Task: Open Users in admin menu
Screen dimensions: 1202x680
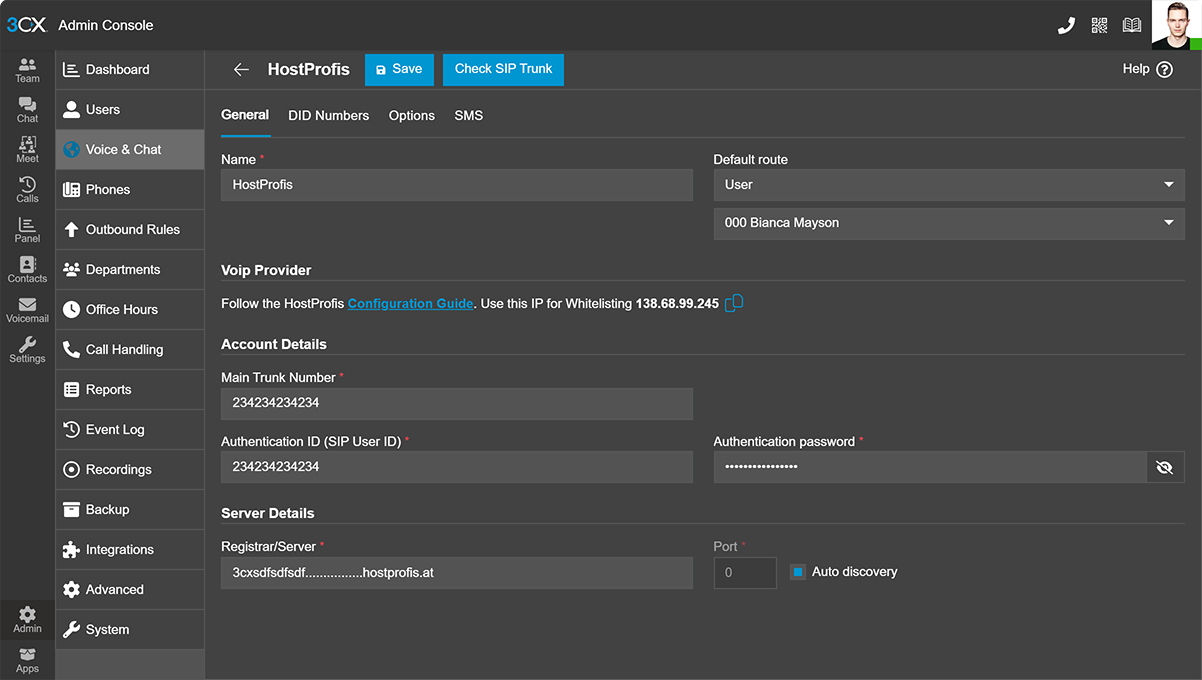Action: [x=130, y=110]
